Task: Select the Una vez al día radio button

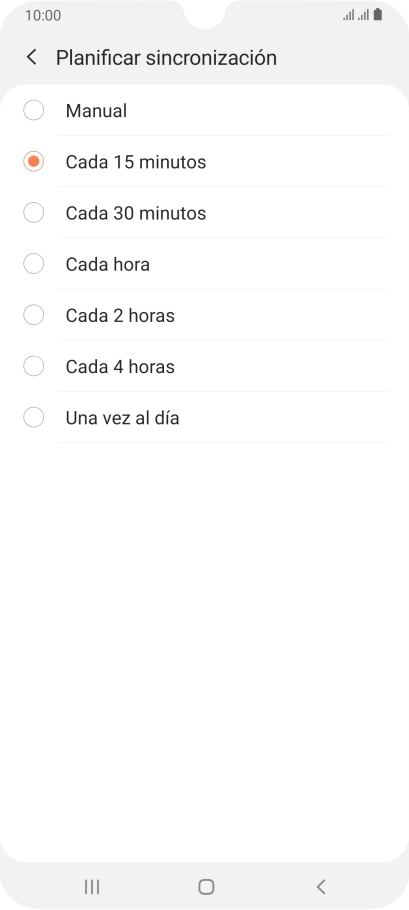Action: pyautogui.click(x=34, y=417)
